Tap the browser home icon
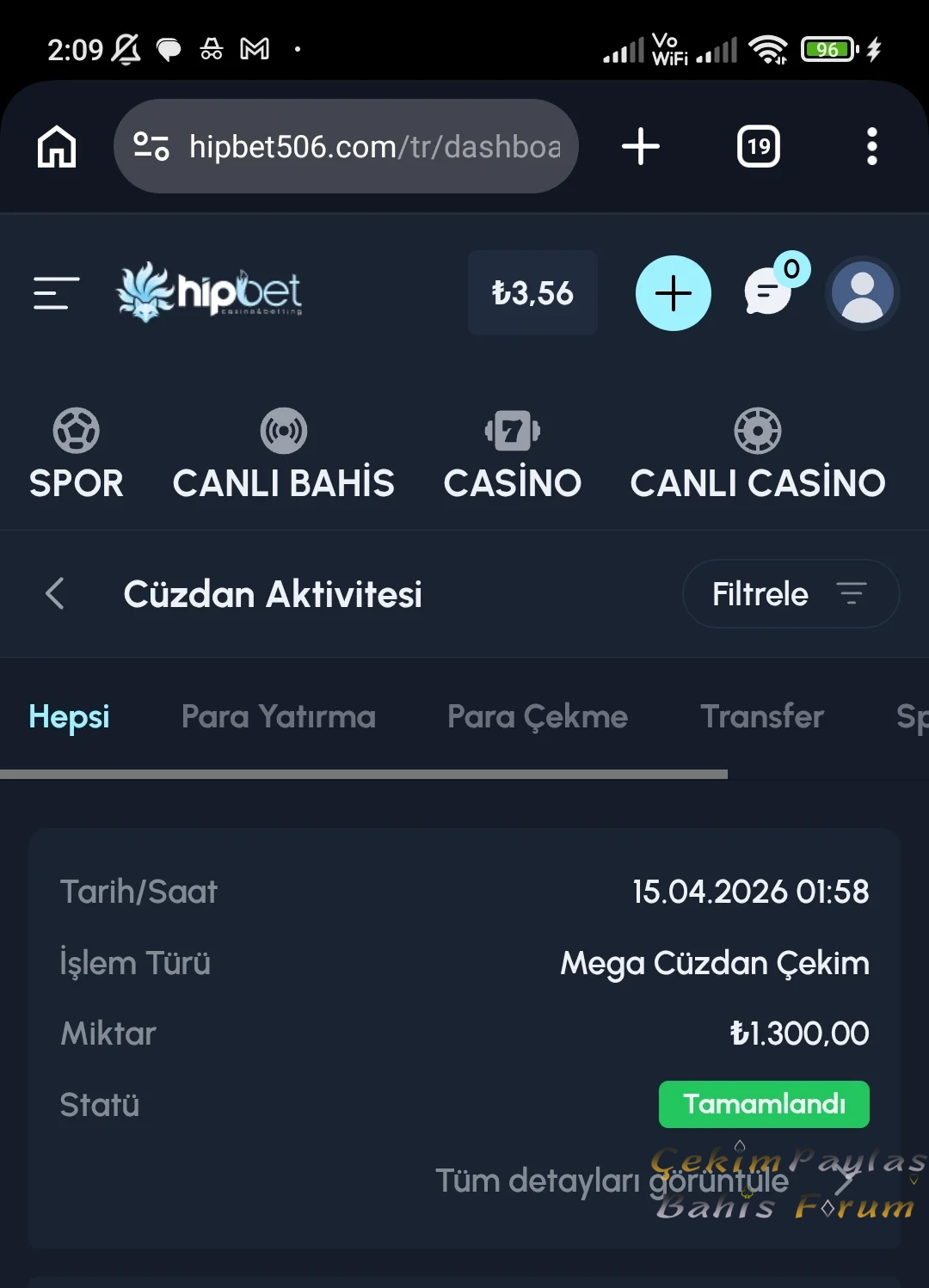Viewport: 929px width, 1288px height. click(x=57, y=146)
